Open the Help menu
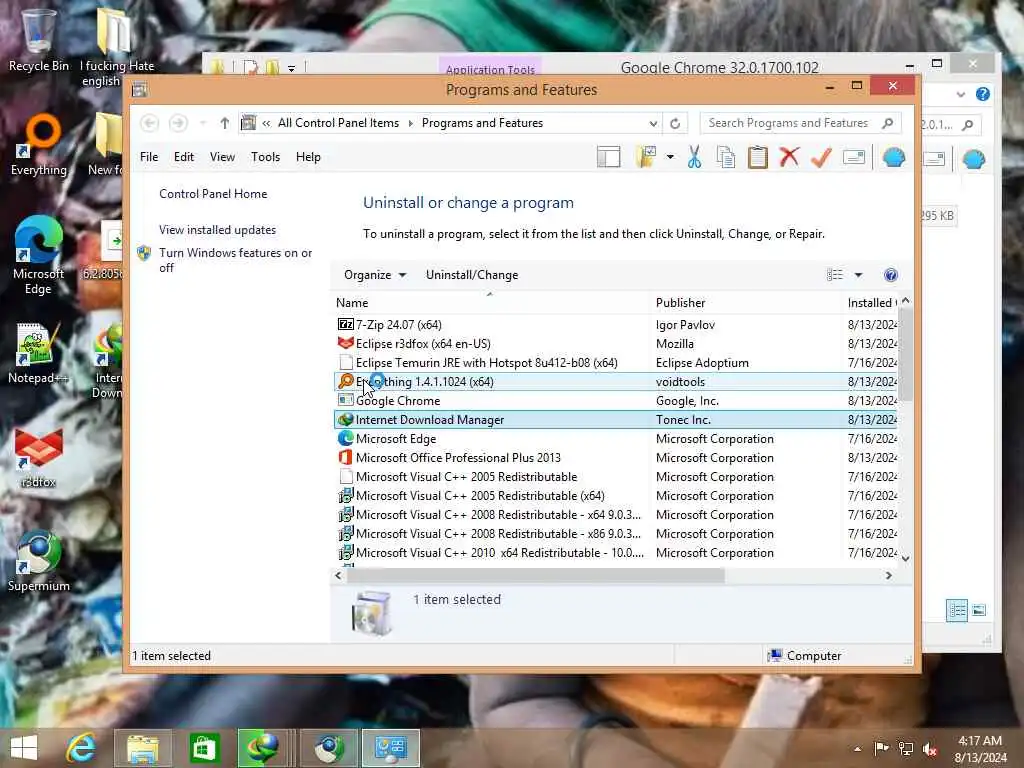The image size is (1024, 768). [x=308, y=157]
